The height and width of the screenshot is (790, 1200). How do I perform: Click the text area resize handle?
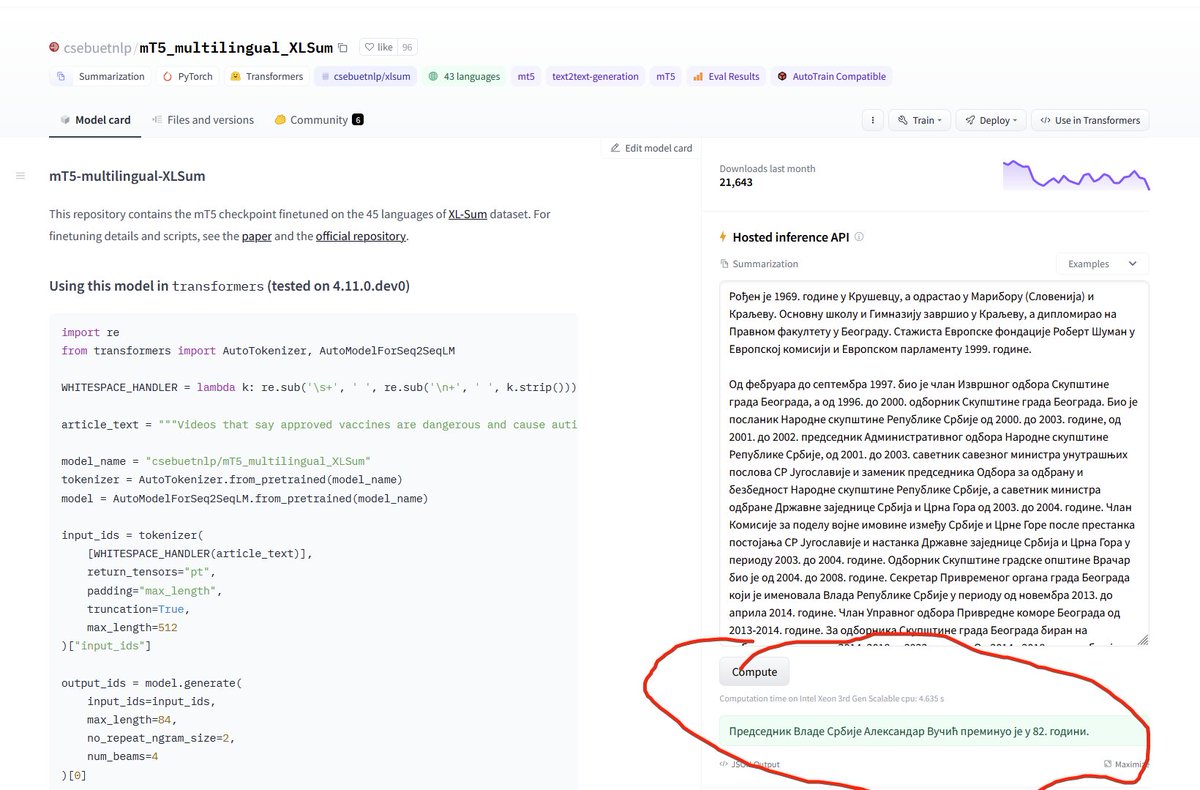click(x=1142, y=639)
